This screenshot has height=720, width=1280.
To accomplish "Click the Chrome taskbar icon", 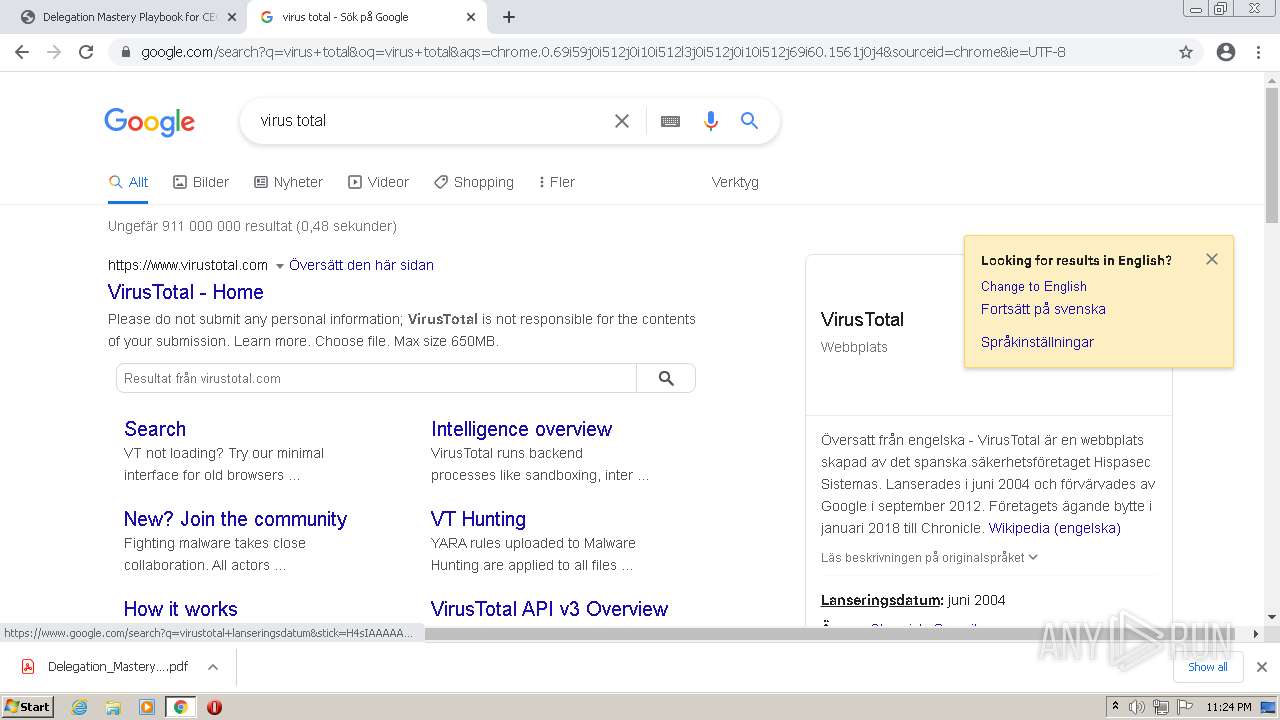I will click(181, 707).
